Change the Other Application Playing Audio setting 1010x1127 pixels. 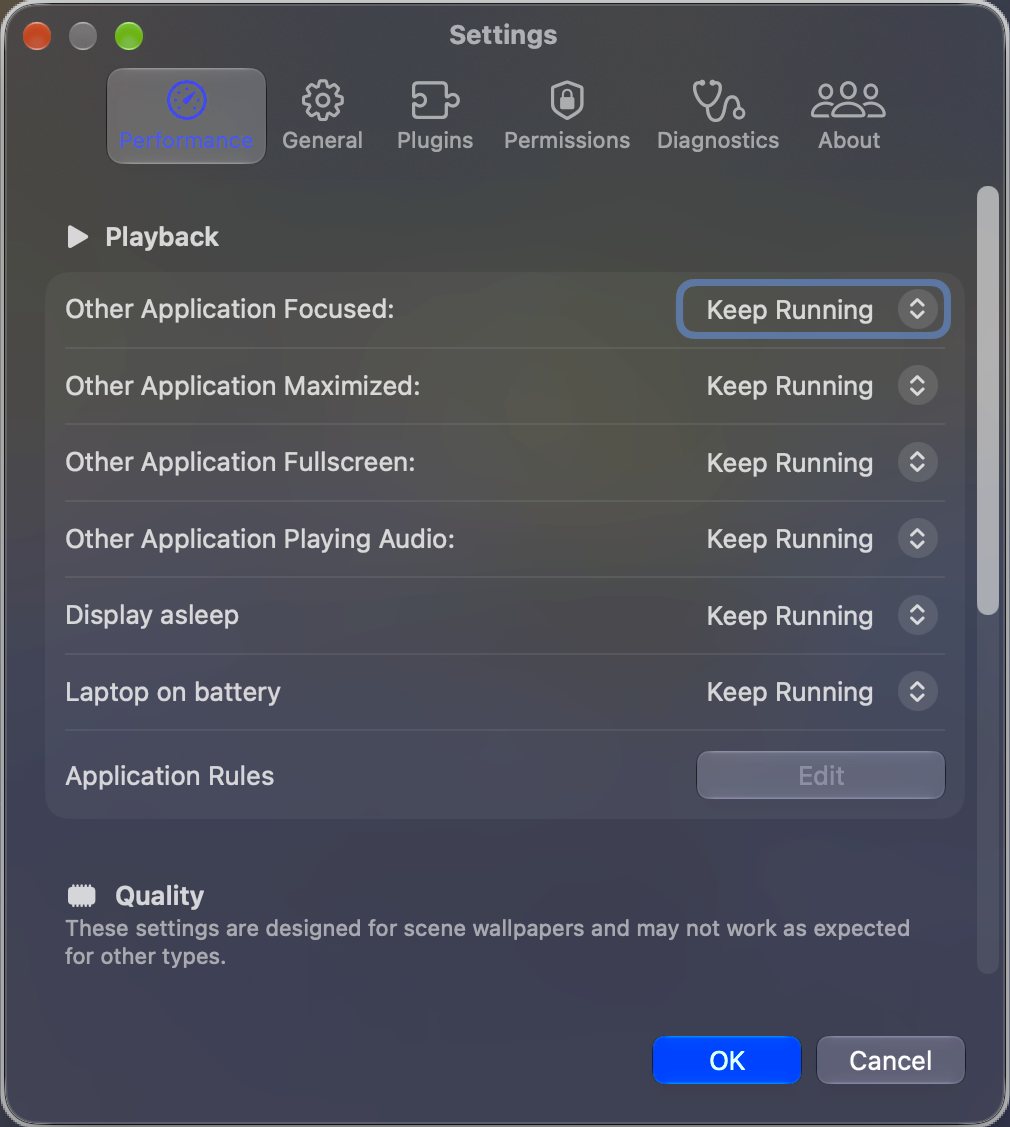[x=820, y=539]
